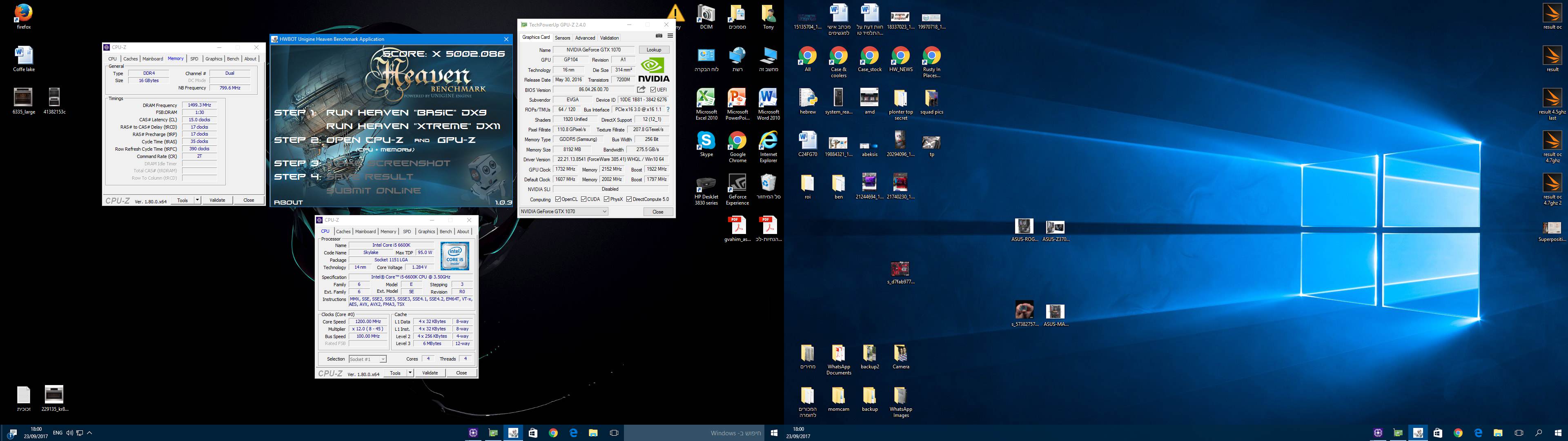Run Heaven "XTREME" DX11 benchmark
This screenshot has width=1568, height=441.
(413, 126)
